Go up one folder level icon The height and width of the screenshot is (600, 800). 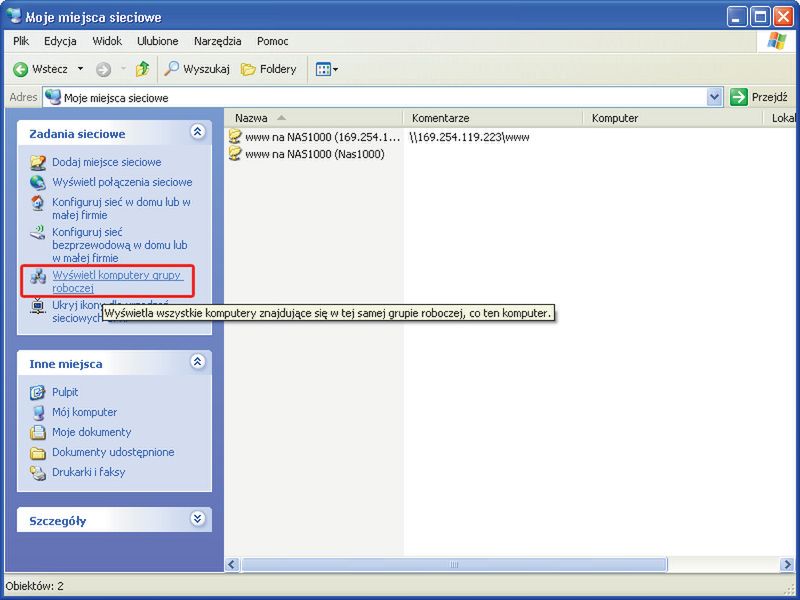click(x=142, y=69)
